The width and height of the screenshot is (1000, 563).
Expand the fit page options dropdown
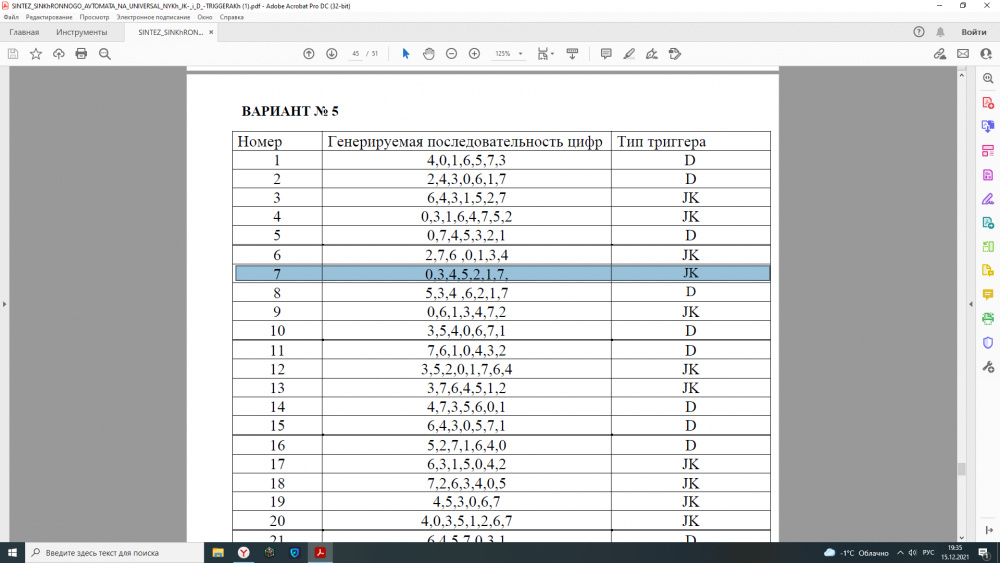click(x=545, y=54)
